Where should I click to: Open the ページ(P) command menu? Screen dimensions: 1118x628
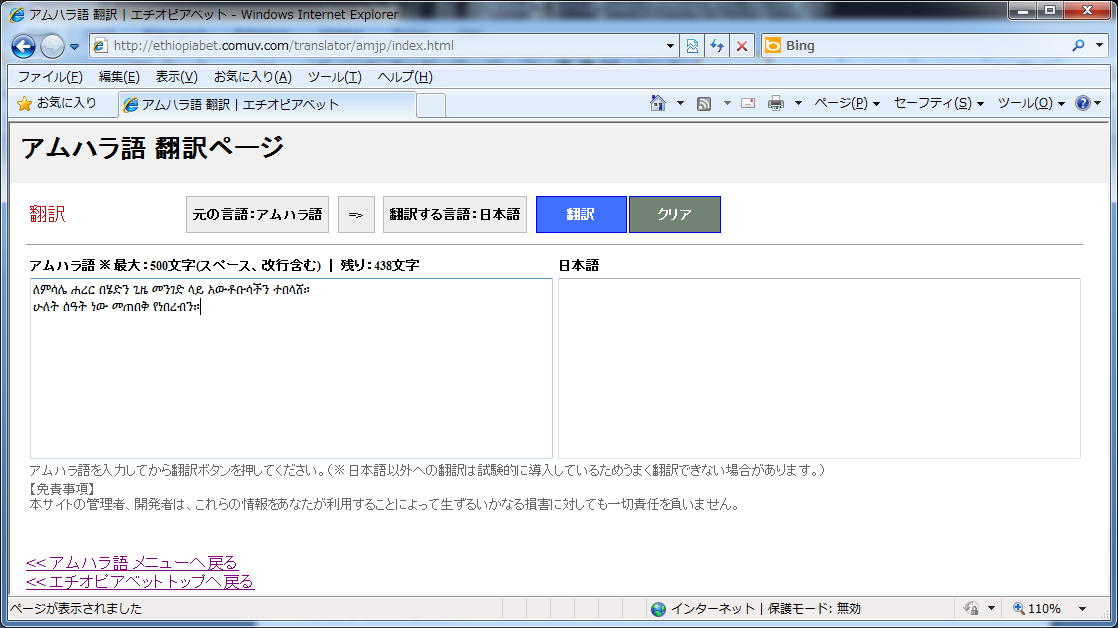click(x=847, y=103)
